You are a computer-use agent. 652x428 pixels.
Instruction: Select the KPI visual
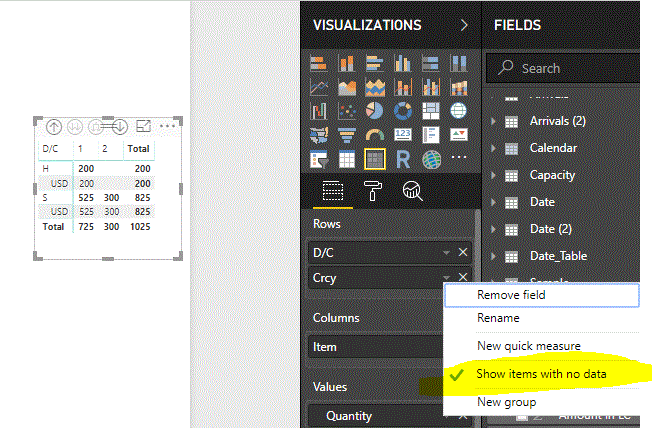tap(458, 135)
